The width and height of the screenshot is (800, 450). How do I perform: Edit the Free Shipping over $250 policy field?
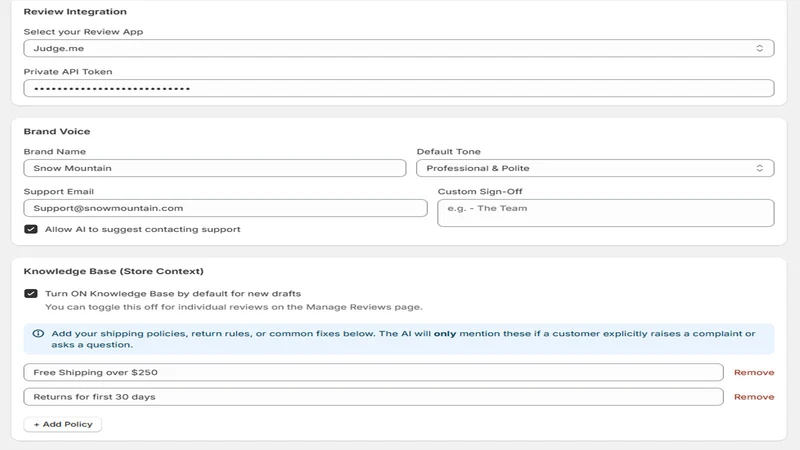point(373,372)
